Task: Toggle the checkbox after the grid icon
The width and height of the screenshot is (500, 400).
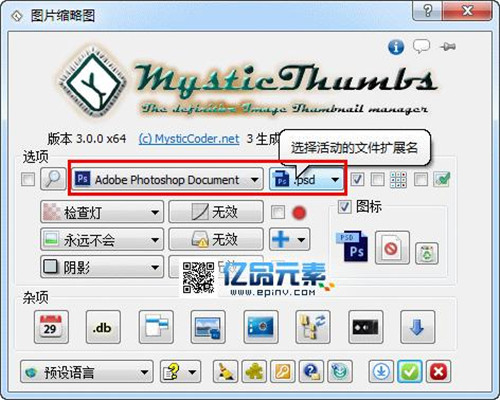Action: tap(421, 180)
